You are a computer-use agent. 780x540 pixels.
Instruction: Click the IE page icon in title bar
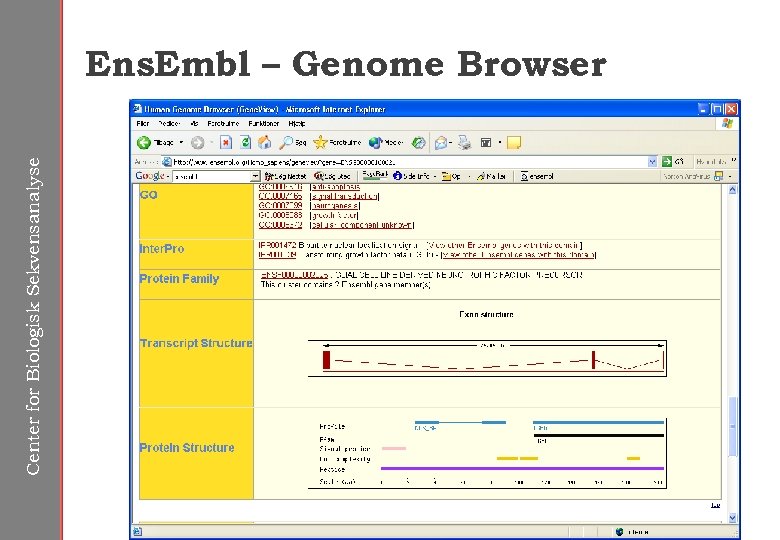pos(138,109)
